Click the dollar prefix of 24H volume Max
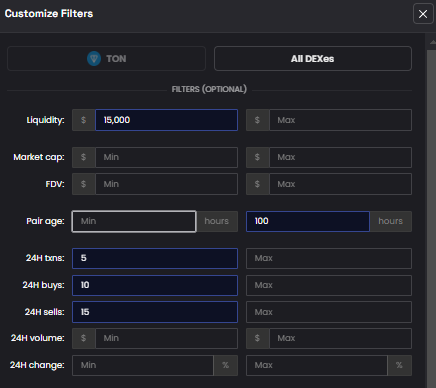This screenshot has height=388, width=436. tap(257, 338)
